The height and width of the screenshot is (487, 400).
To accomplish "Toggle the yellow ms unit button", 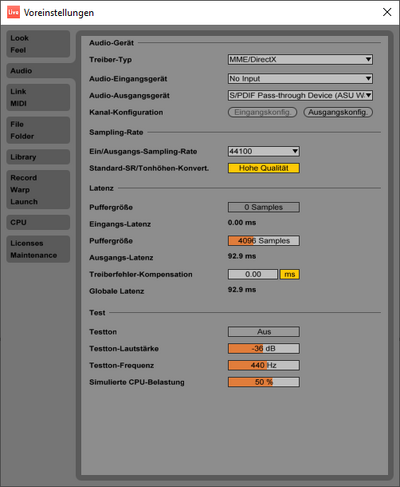I will tap(290, 274).
